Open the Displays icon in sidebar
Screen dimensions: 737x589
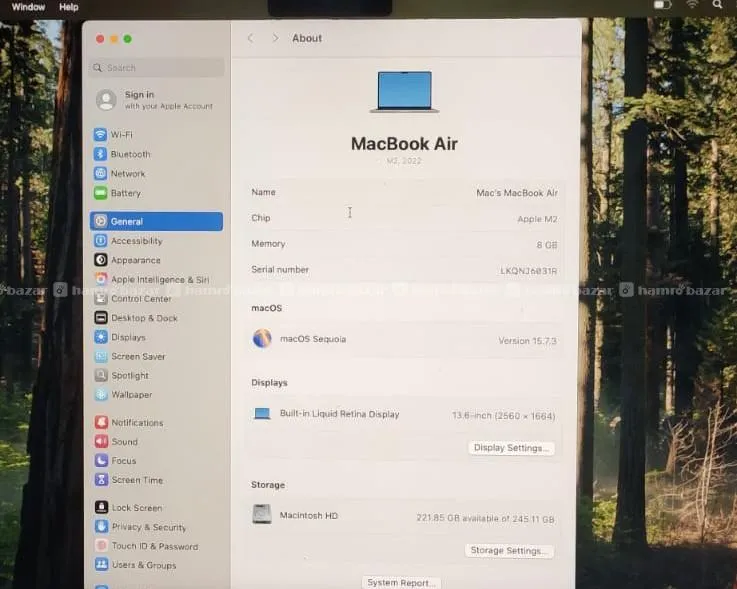point(101,337)
